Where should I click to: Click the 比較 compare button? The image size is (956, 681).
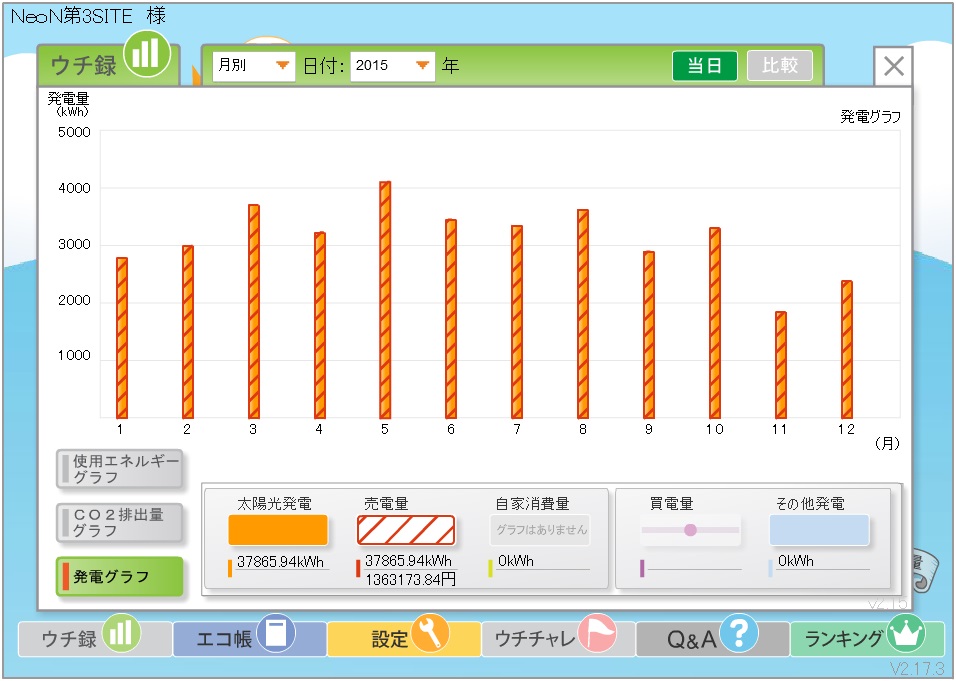pos(780,65)
